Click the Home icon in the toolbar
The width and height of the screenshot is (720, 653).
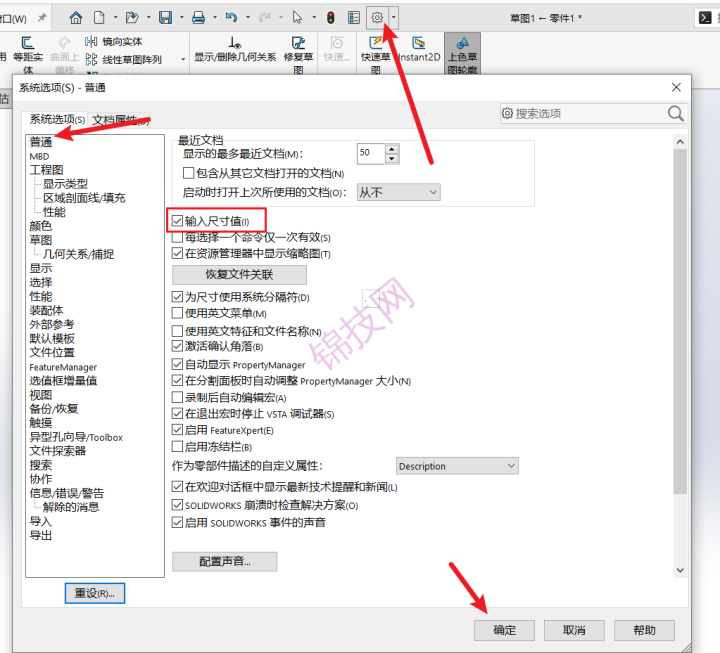coord(76,18)
